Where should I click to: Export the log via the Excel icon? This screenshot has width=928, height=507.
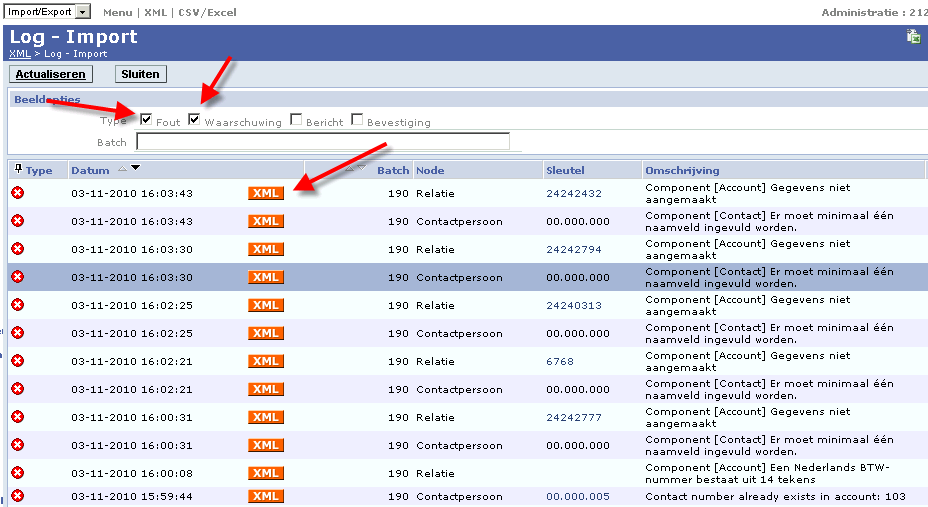pyautogui.click(x=913, y=37)
